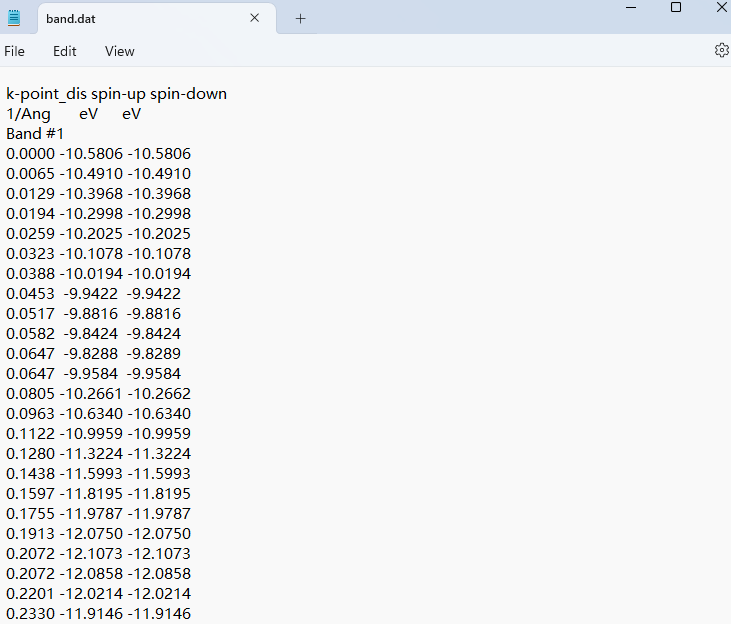Close the band.dat tab
This screenshot has height=624, width=731.
(255, 18)
